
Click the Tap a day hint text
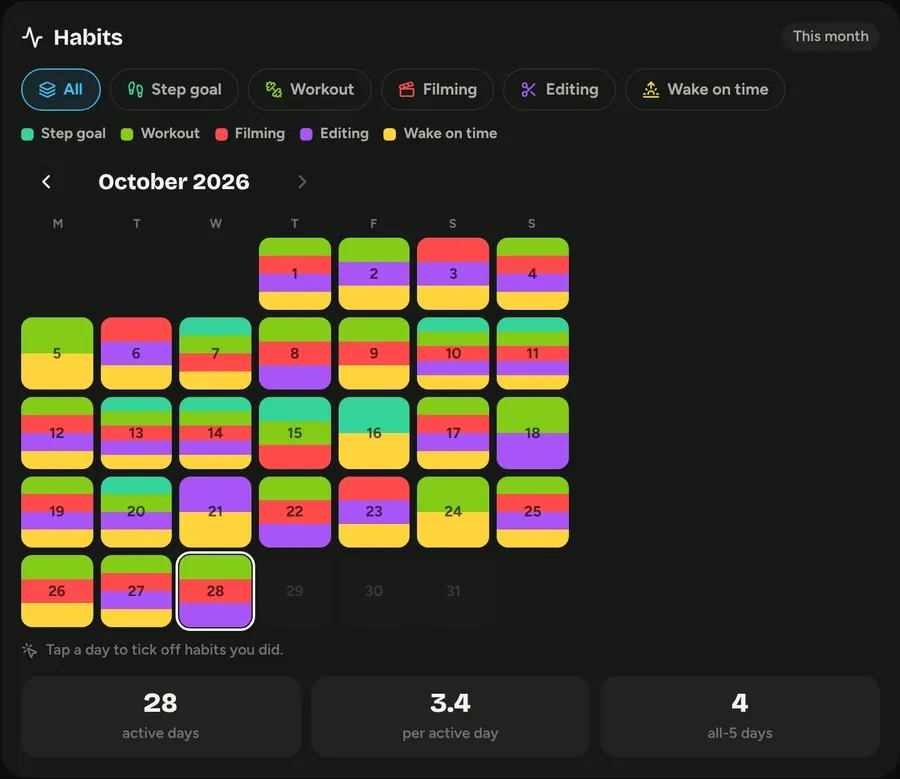click(x=165, y=650)
